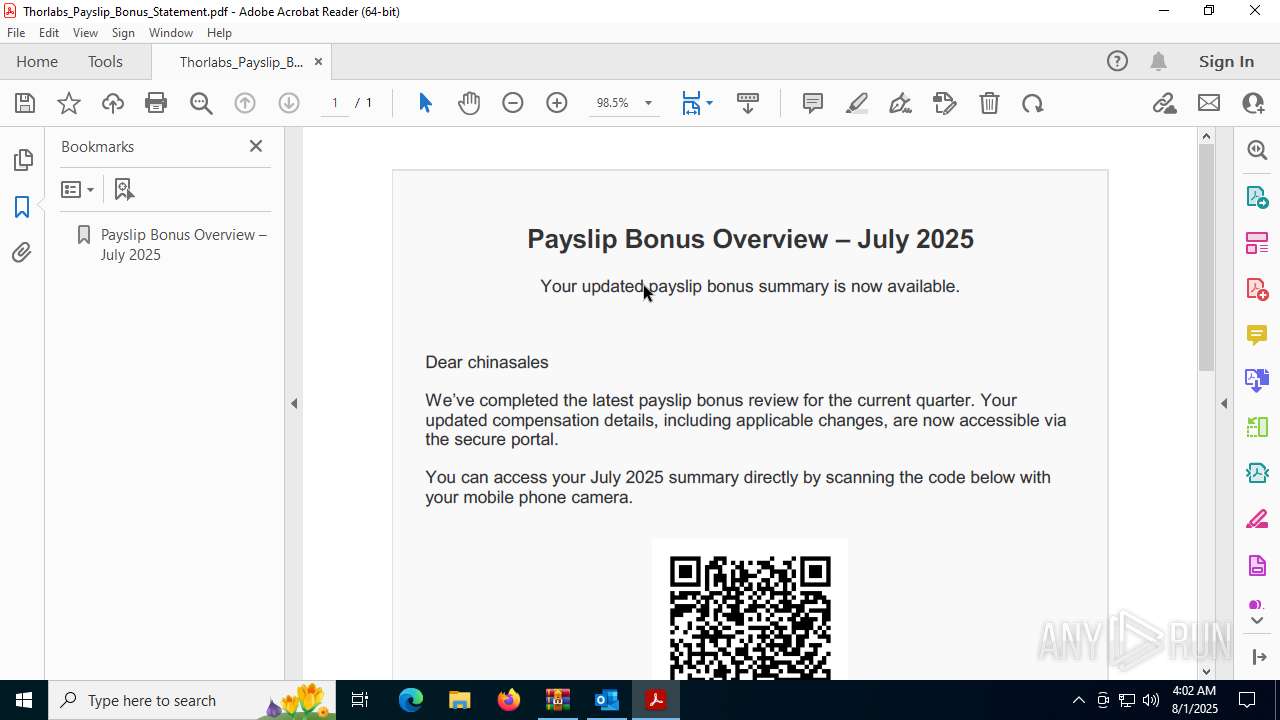
Task: Open Export PDF tool in right pane
Action: tap(1257, 197)
